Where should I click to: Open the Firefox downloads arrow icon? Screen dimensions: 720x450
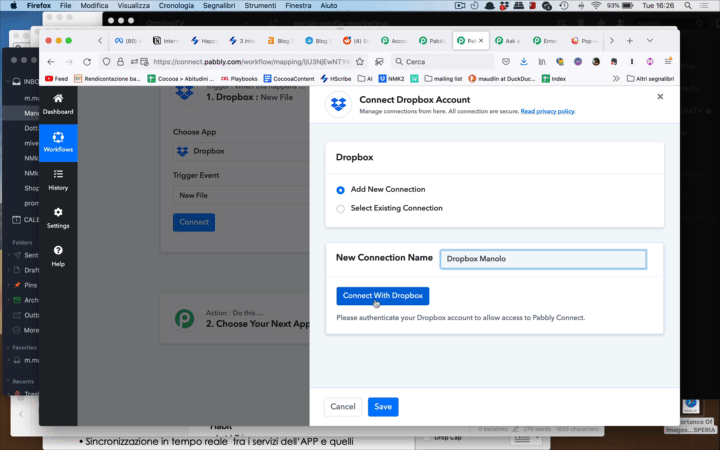click(x=524, y=62)
